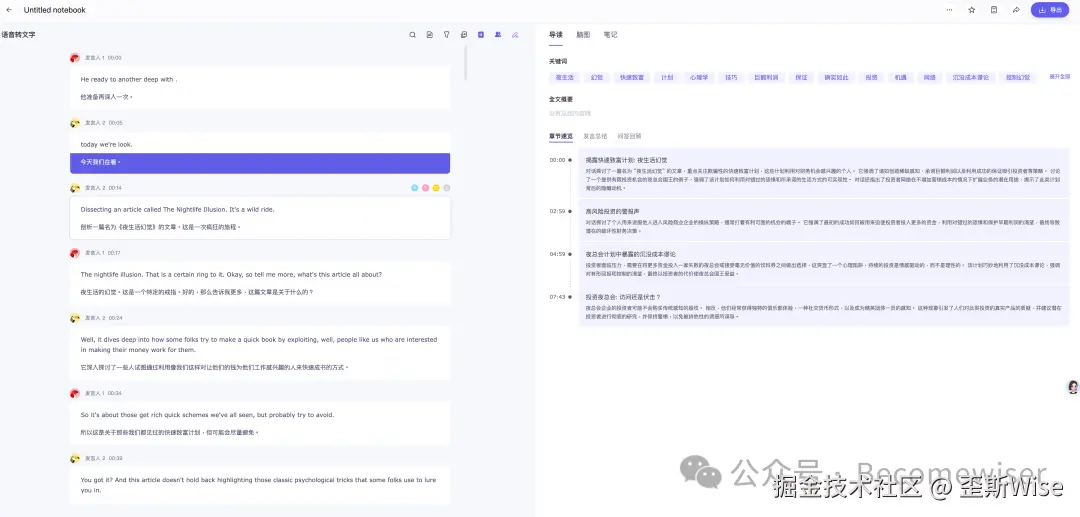Click the 00:17 speaker timestamp label
1080x517 pixels.
[114, 253]
